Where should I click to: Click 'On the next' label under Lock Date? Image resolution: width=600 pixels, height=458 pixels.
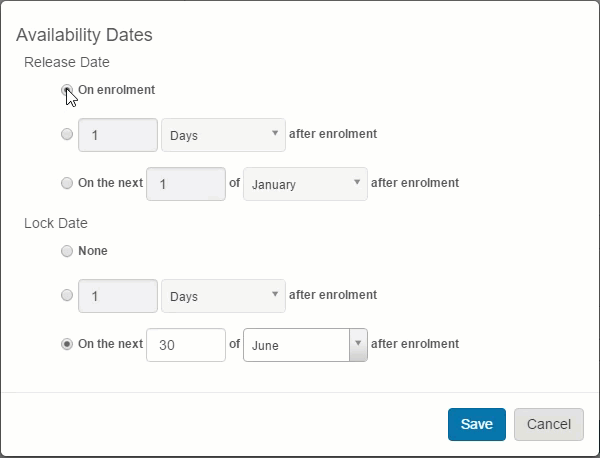110,344
